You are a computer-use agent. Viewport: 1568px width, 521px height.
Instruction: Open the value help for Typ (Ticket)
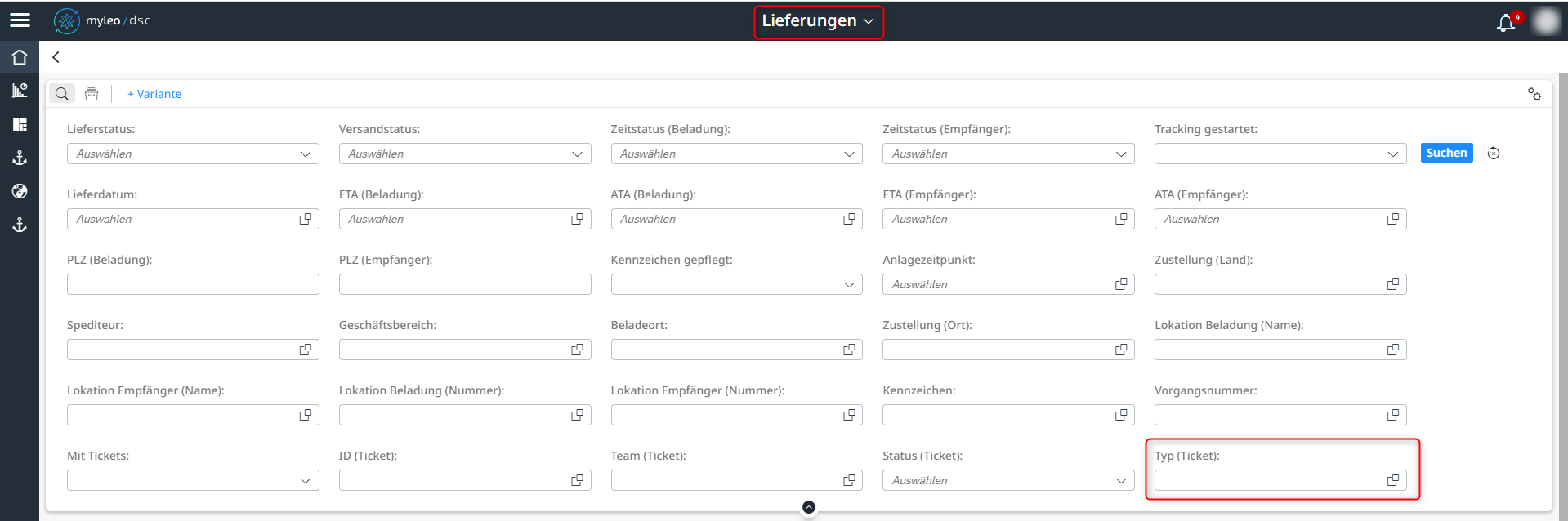point(1392,480)
